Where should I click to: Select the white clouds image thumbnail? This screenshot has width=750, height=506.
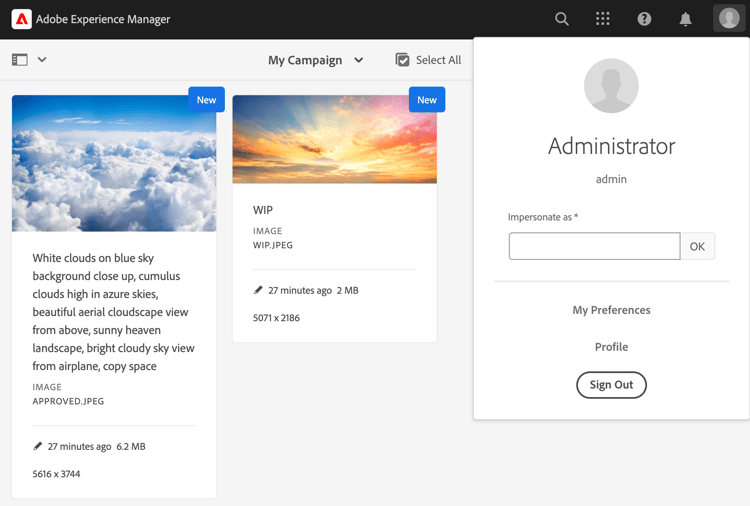[114, 163]
